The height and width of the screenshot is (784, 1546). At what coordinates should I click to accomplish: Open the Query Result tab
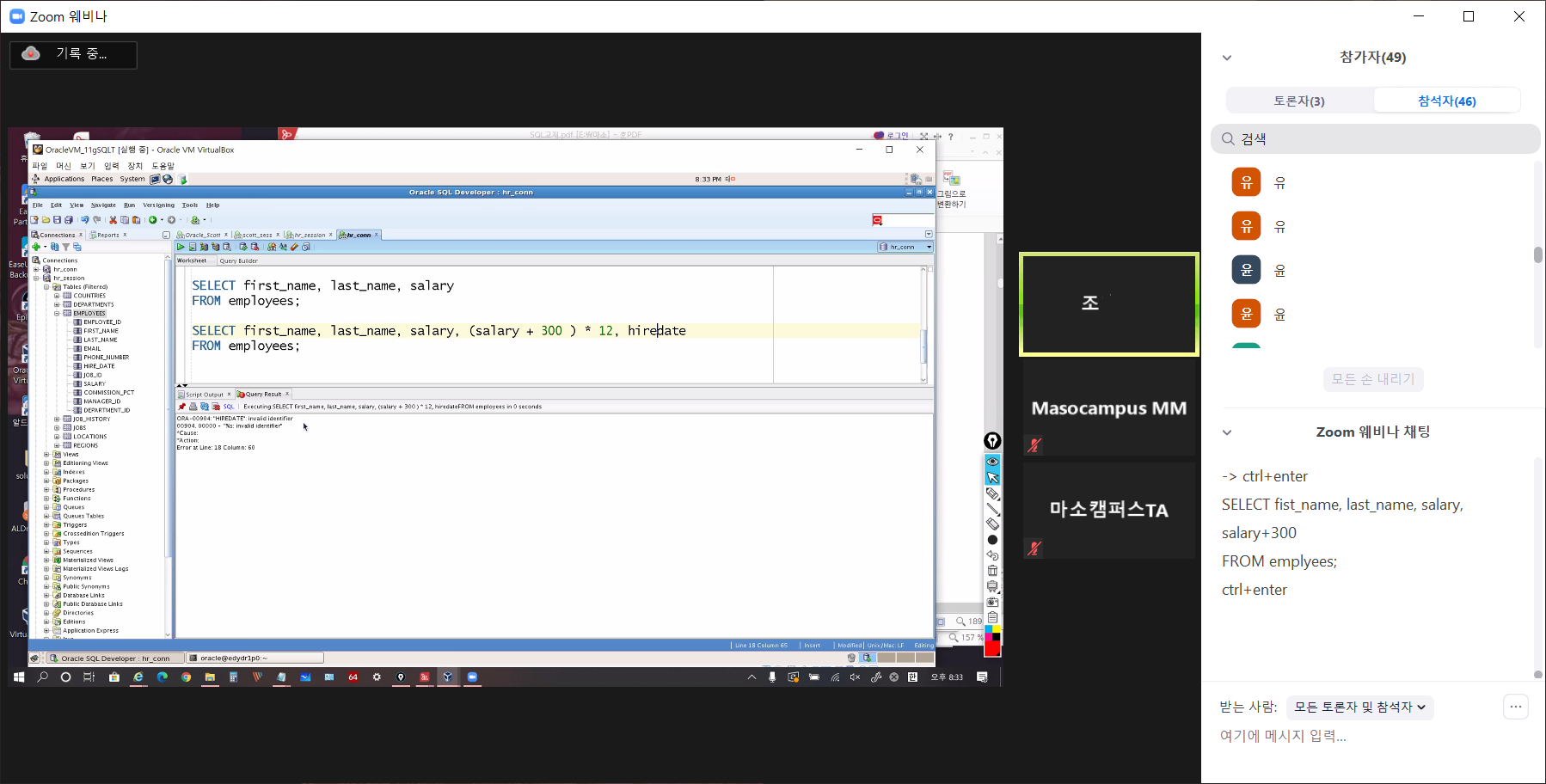tap(262, 395)
